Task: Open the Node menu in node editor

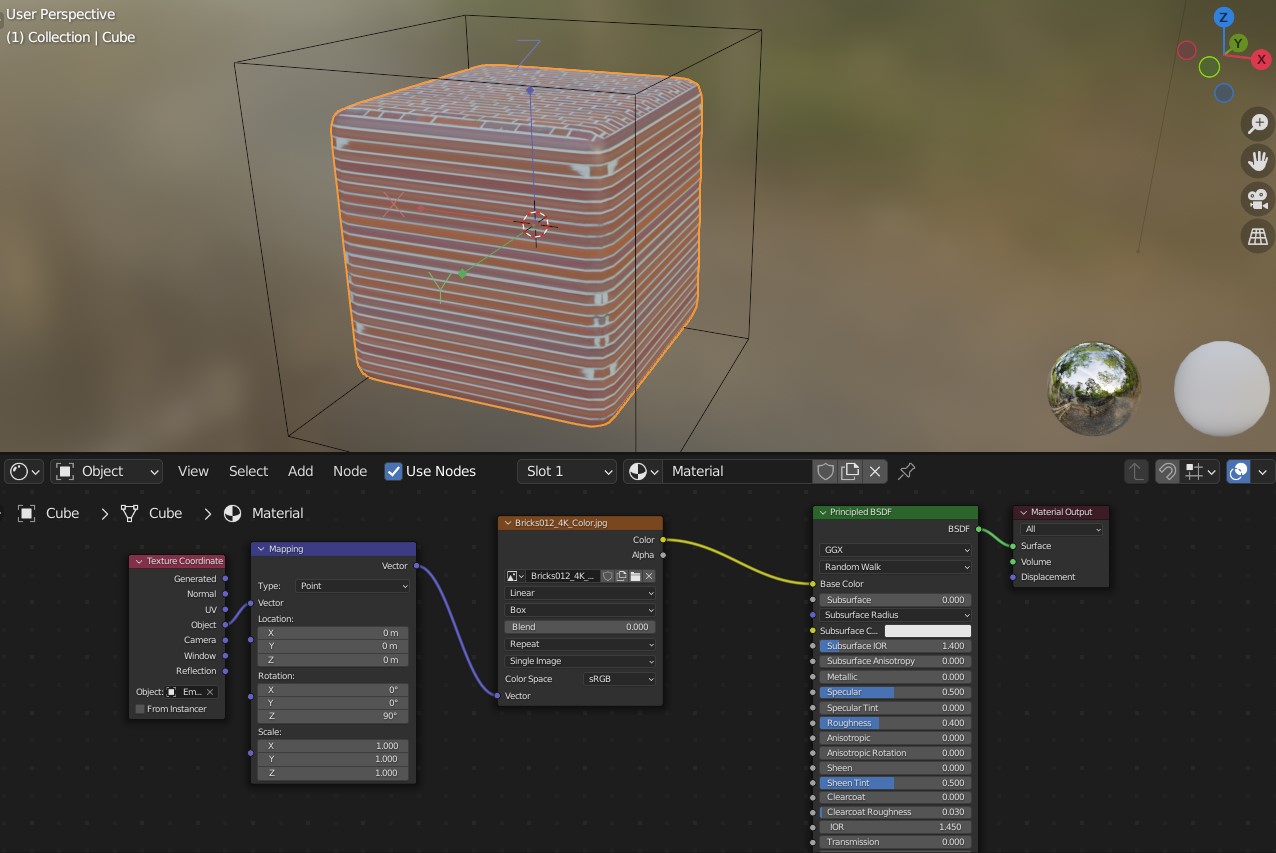Action: (x=350, y=471)
